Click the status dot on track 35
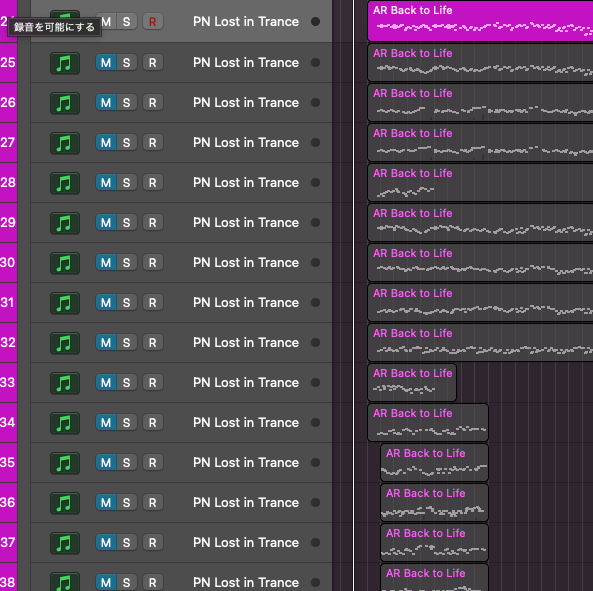 click(315, 463)
